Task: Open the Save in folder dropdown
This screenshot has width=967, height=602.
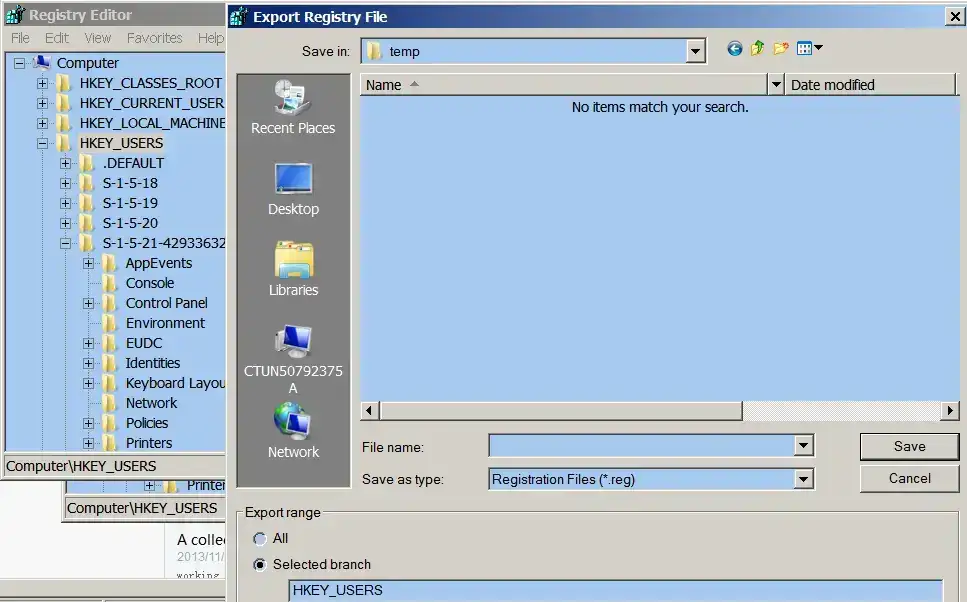Action: coord(696,51)
